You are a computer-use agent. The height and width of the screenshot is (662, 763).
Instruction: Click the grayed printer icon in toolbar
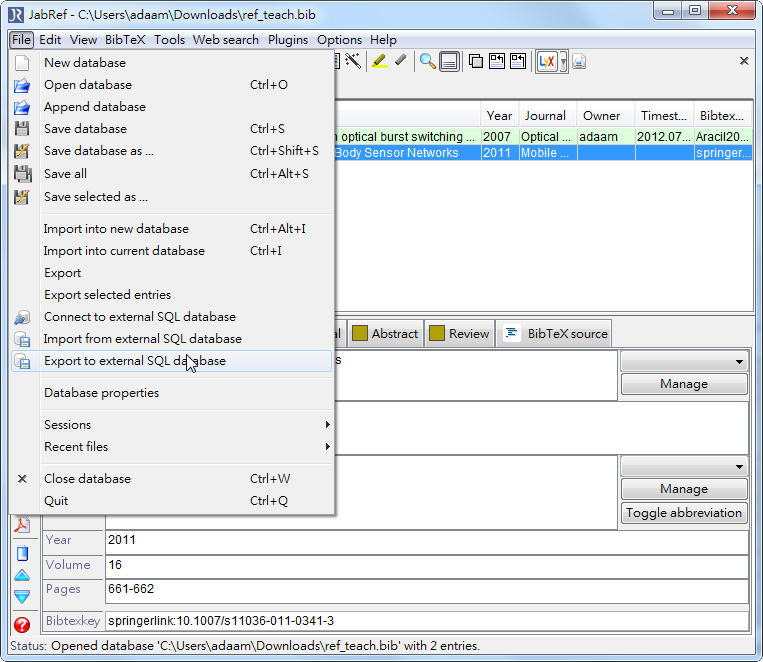[x=579, y=62]
